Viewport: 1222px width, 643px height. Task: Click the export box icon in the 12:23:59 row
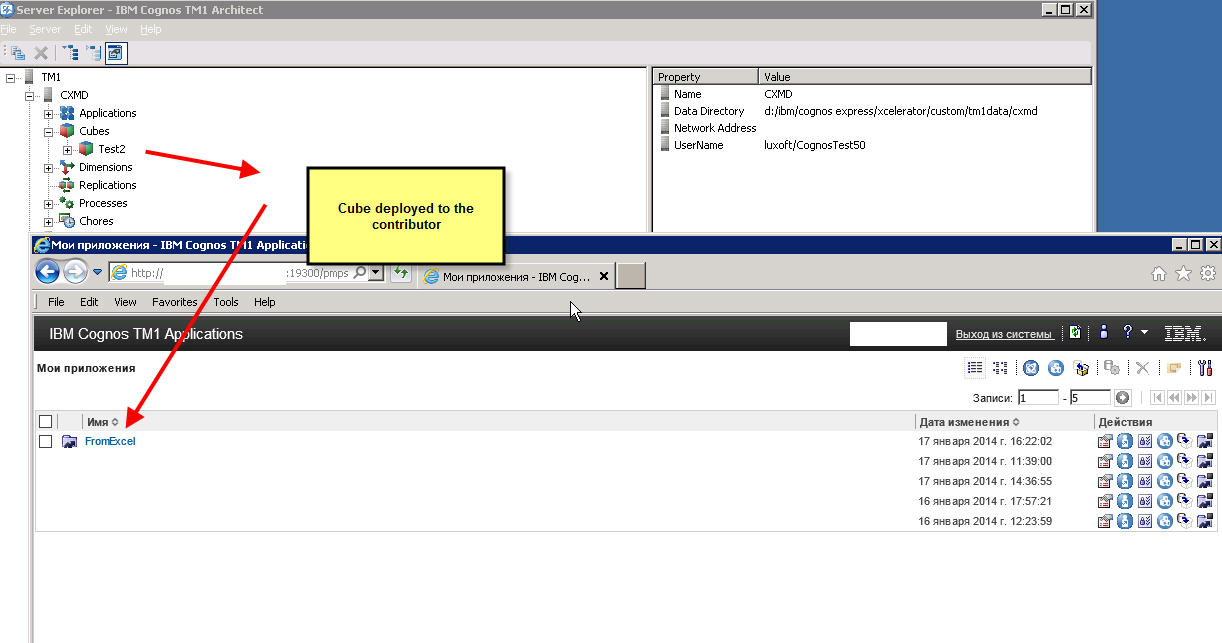1184,521
